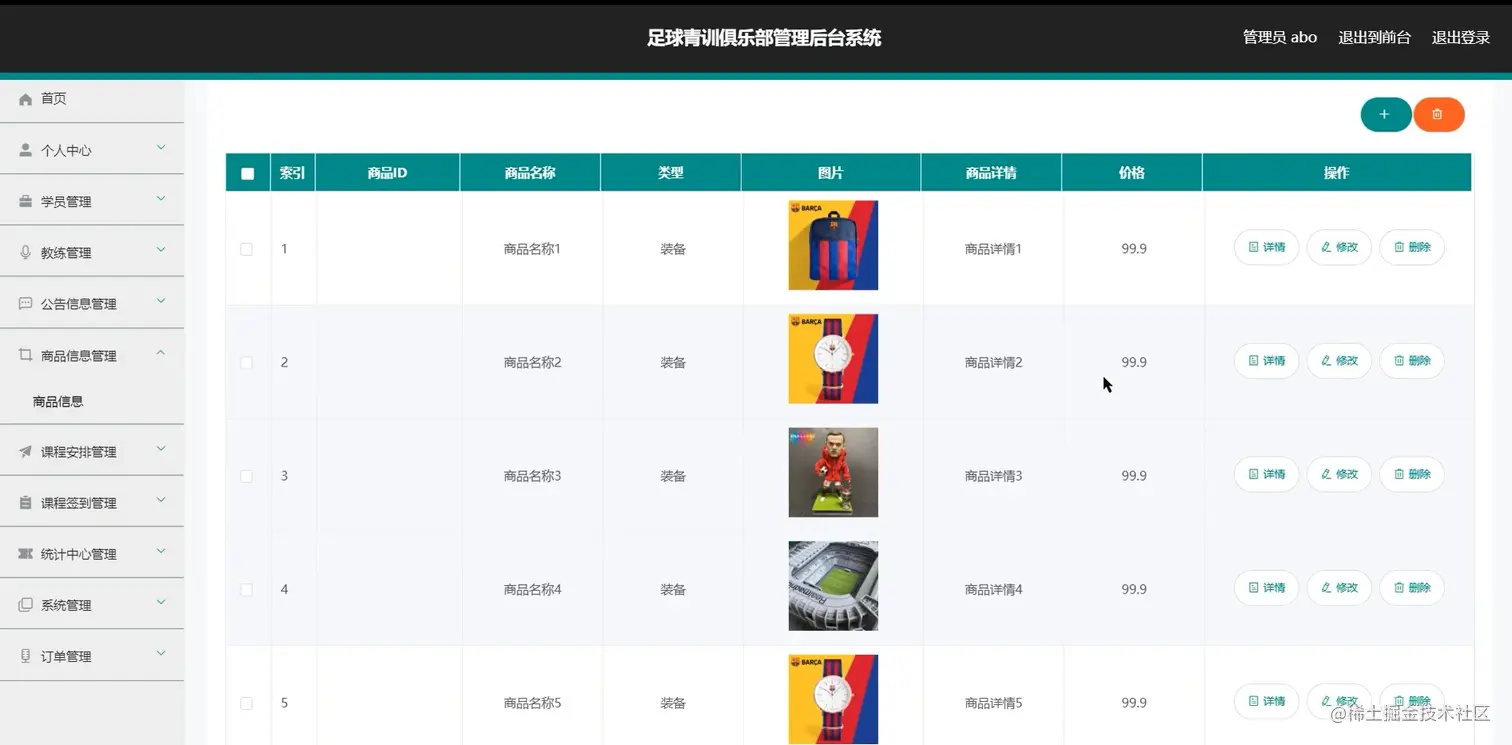The height and width of the screenshot is (745, 1512).
Task: Click the paper plane icon for 课程安排管理
Action: click(x=26, y=451)
